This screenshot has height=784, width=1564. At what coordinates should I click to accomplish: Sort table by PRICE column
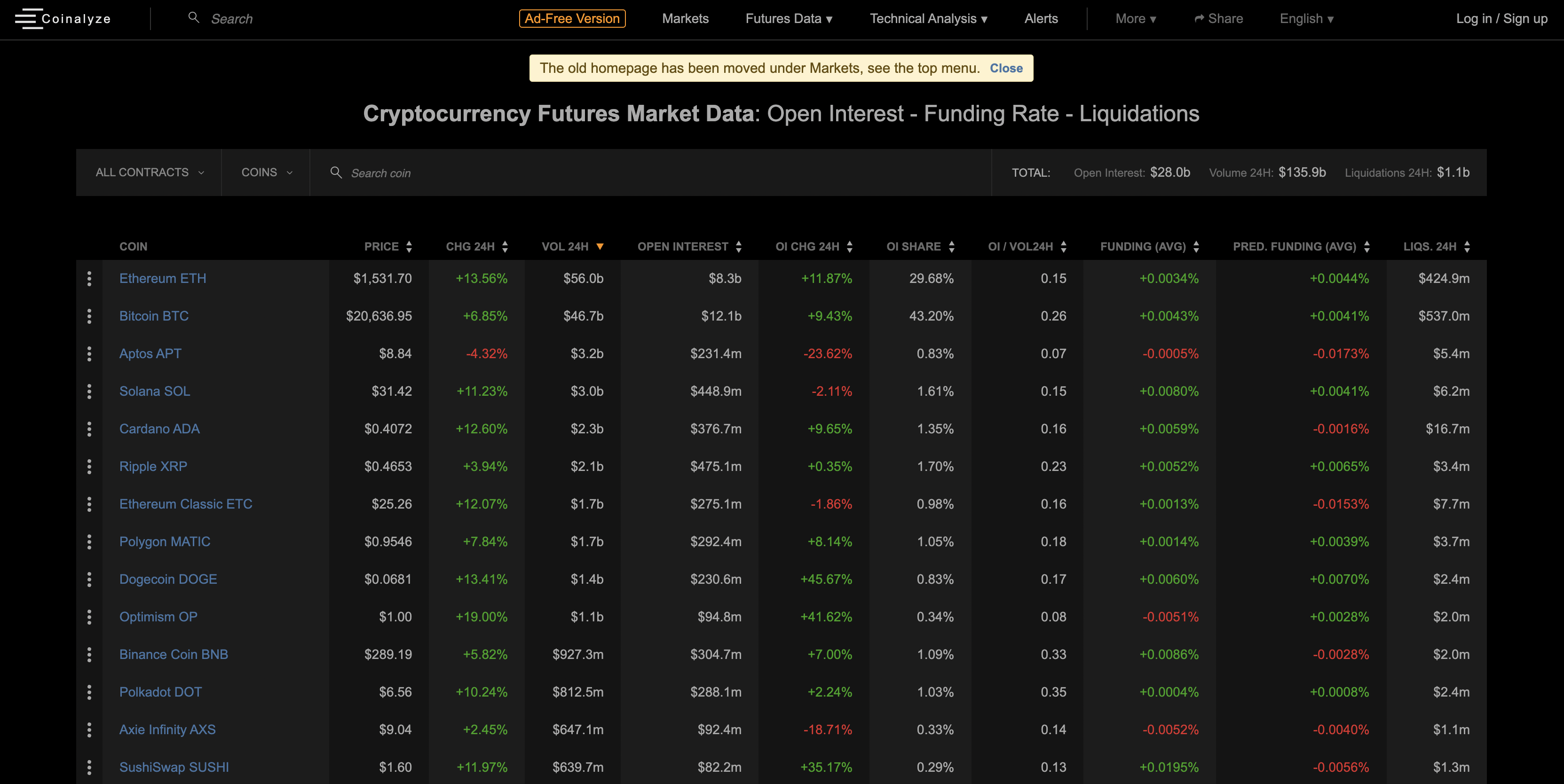388,246
